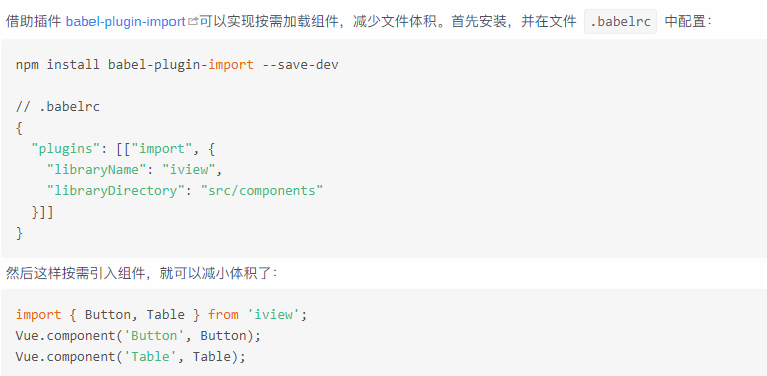Click the // .babelrc comment line
The height and width of the screenshot is (376, 767).
pos(58,107)
